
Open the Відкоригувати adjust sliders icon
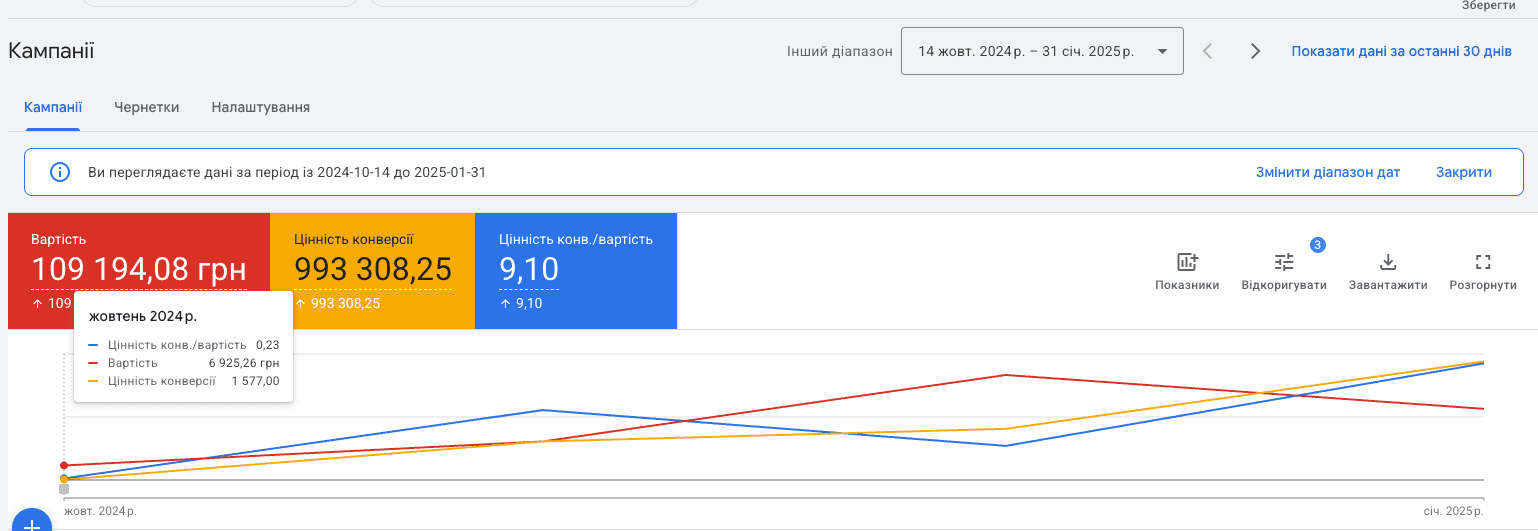coord(1284,262)
